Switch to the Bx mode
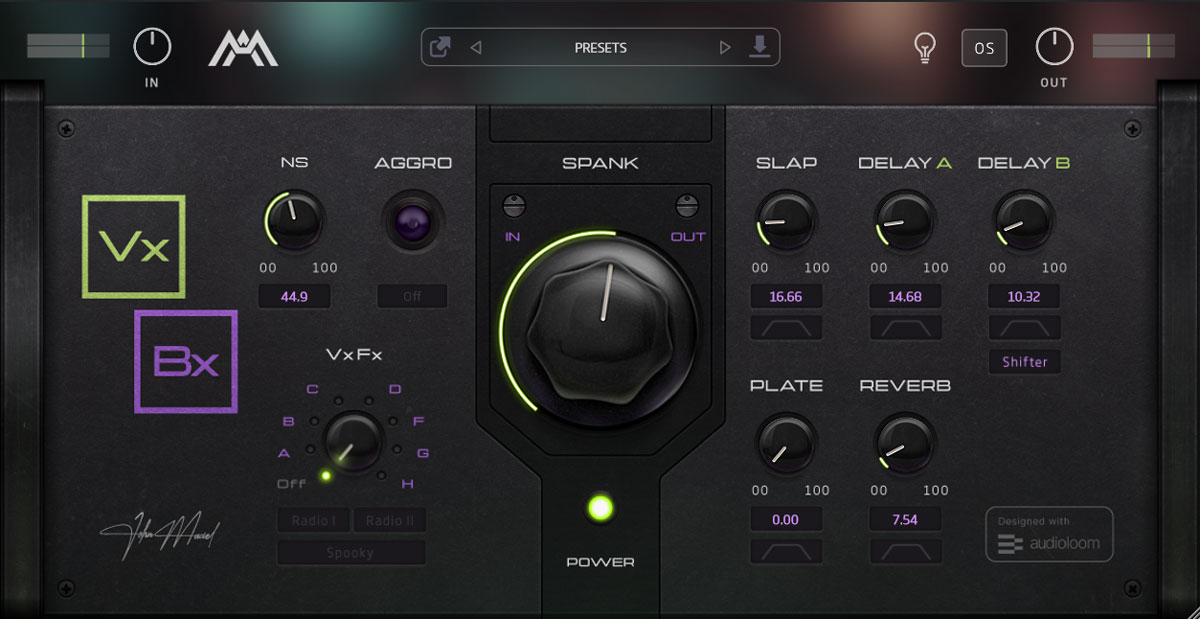Viewport: 1200px width, 619px height. tap(187, 362)
